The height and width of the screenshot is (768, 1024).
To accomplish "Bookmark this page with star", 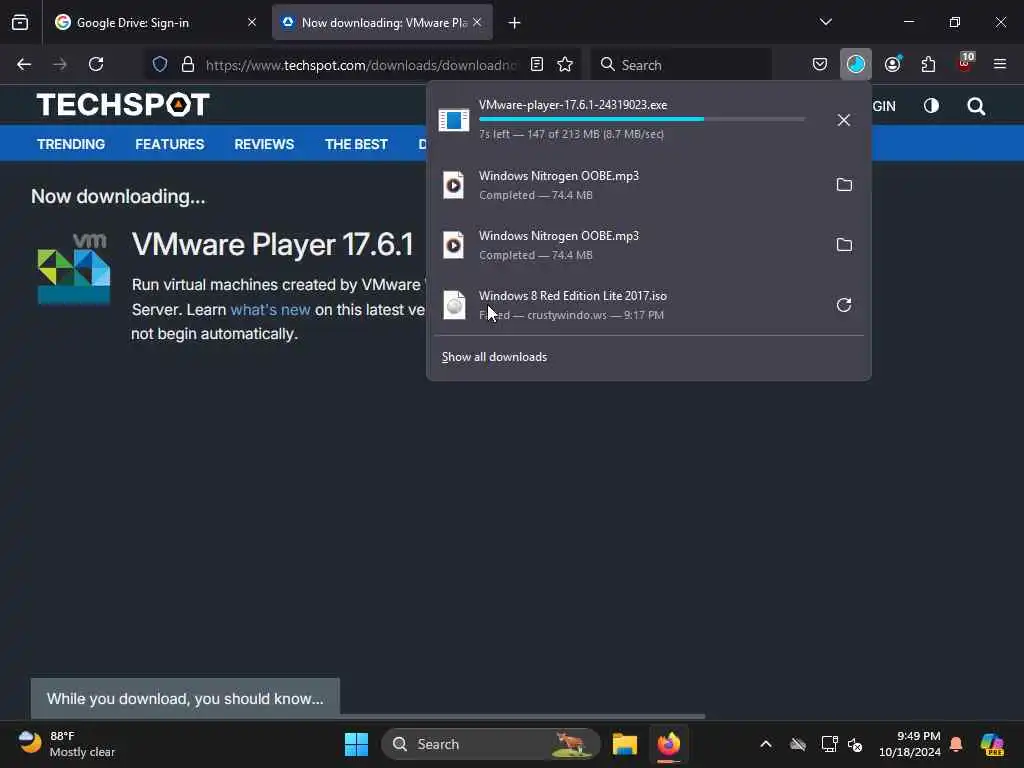I will (x=565, y=65).
